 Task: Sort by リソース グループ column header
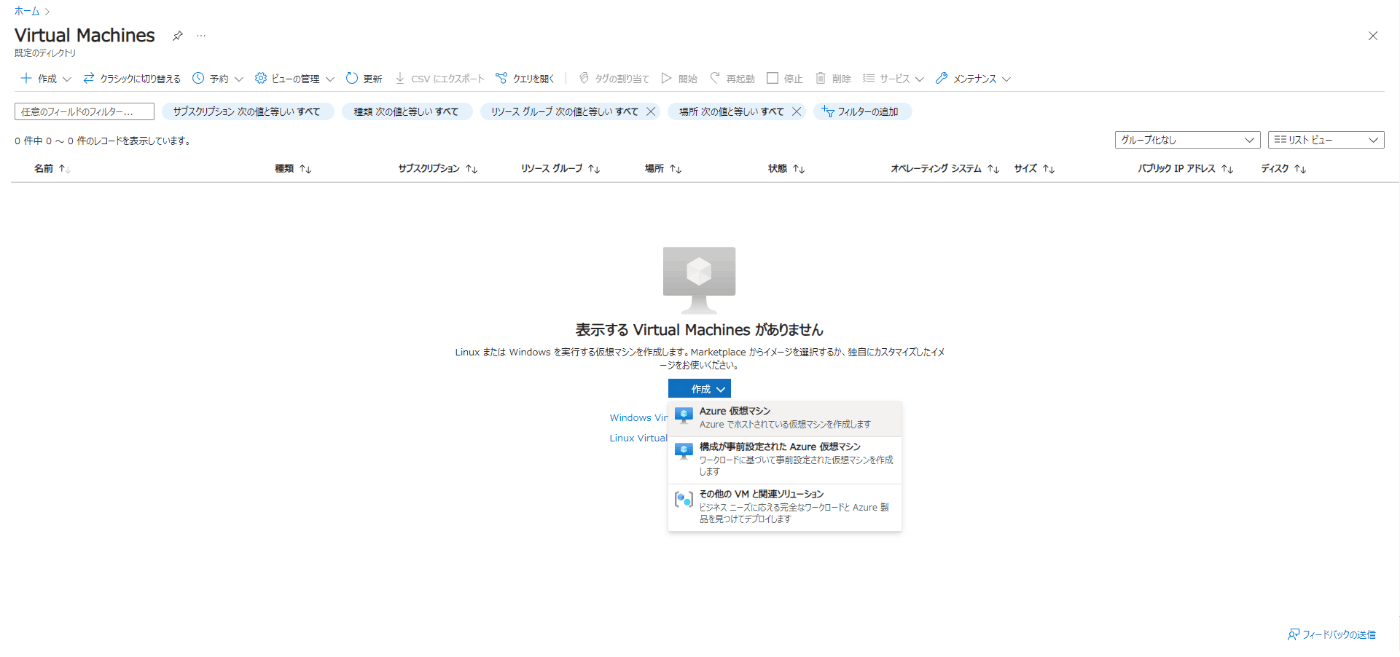[560, 169]
